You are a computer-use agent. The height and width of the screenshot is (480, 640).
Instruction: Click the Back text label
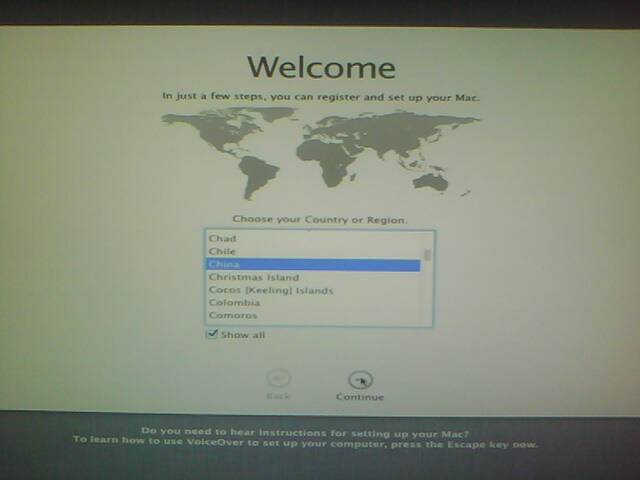click(279, 397)
